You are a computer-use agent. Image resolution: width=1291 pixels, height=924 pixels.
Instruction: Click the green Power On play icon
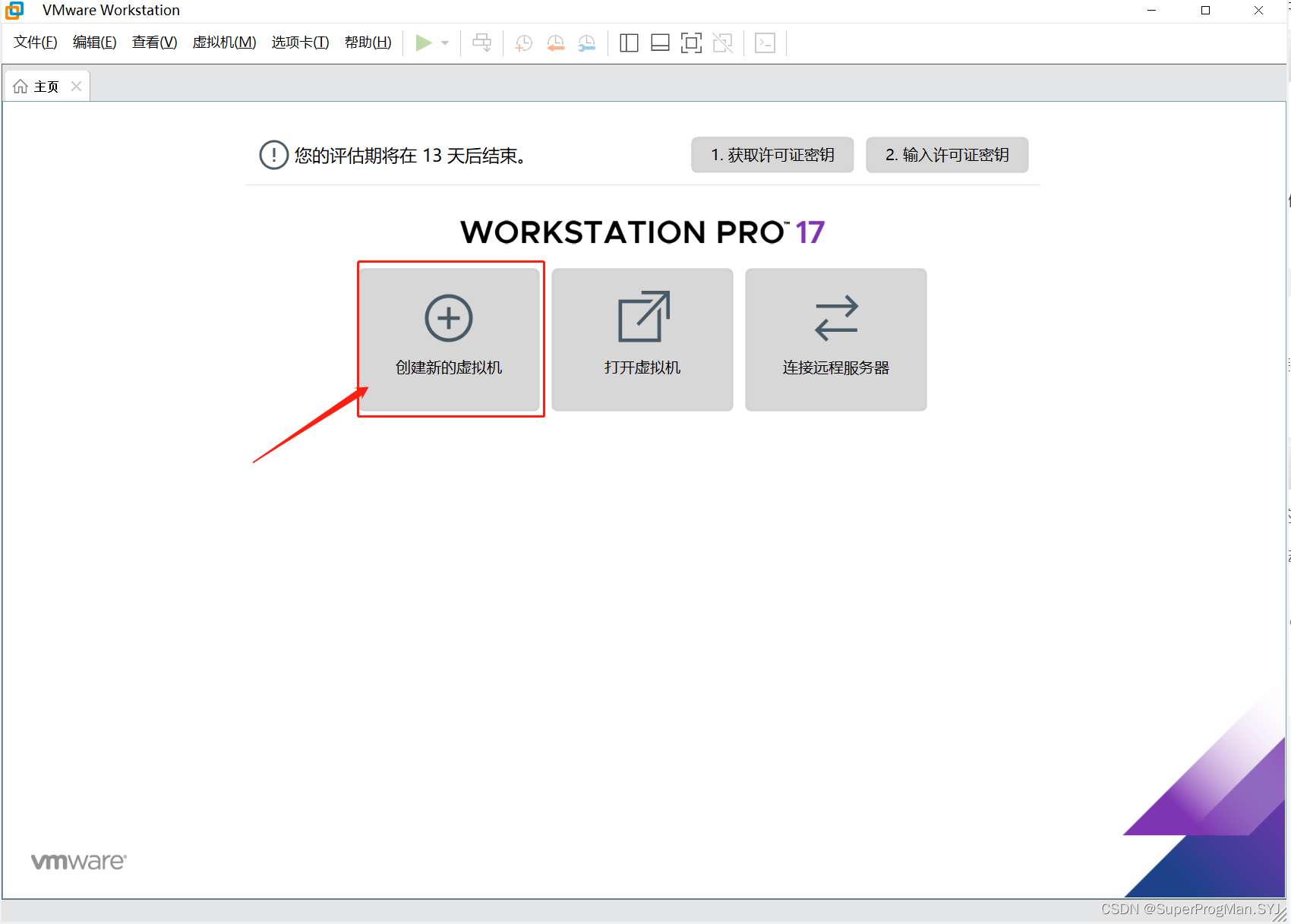point(424,43)
